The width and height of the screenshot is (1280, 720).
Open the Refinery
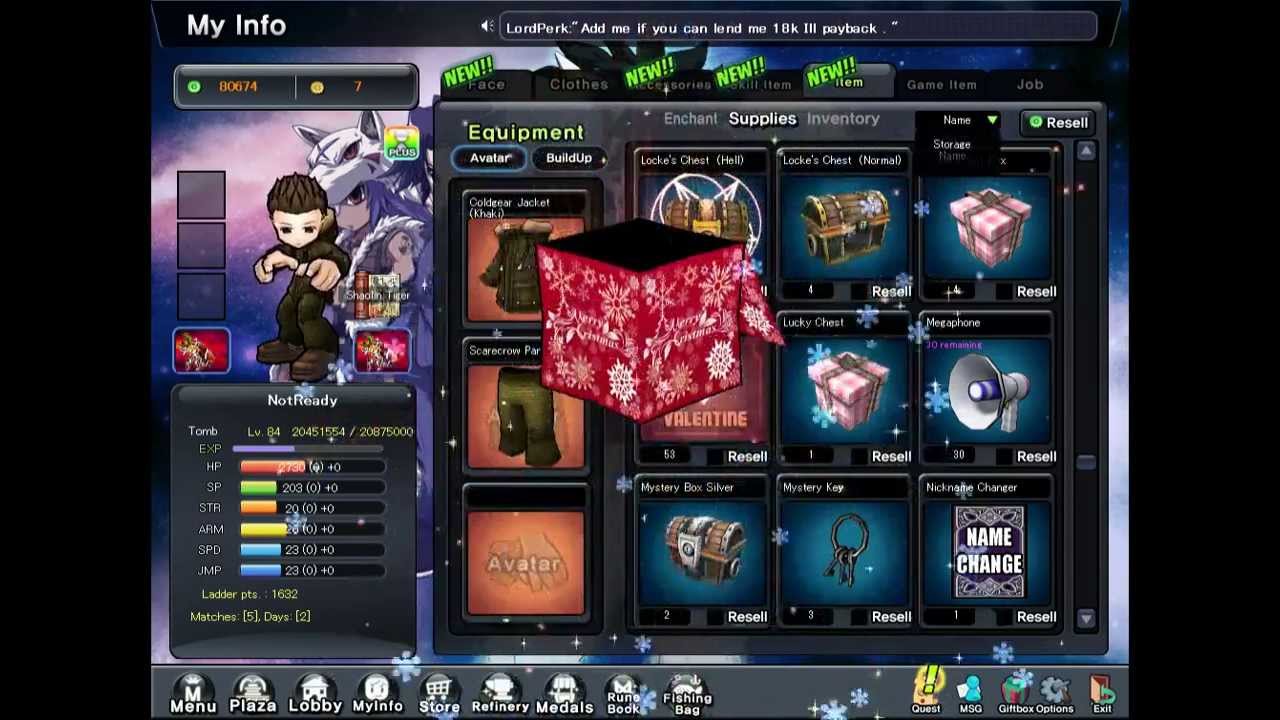click(x=500, y=694)
